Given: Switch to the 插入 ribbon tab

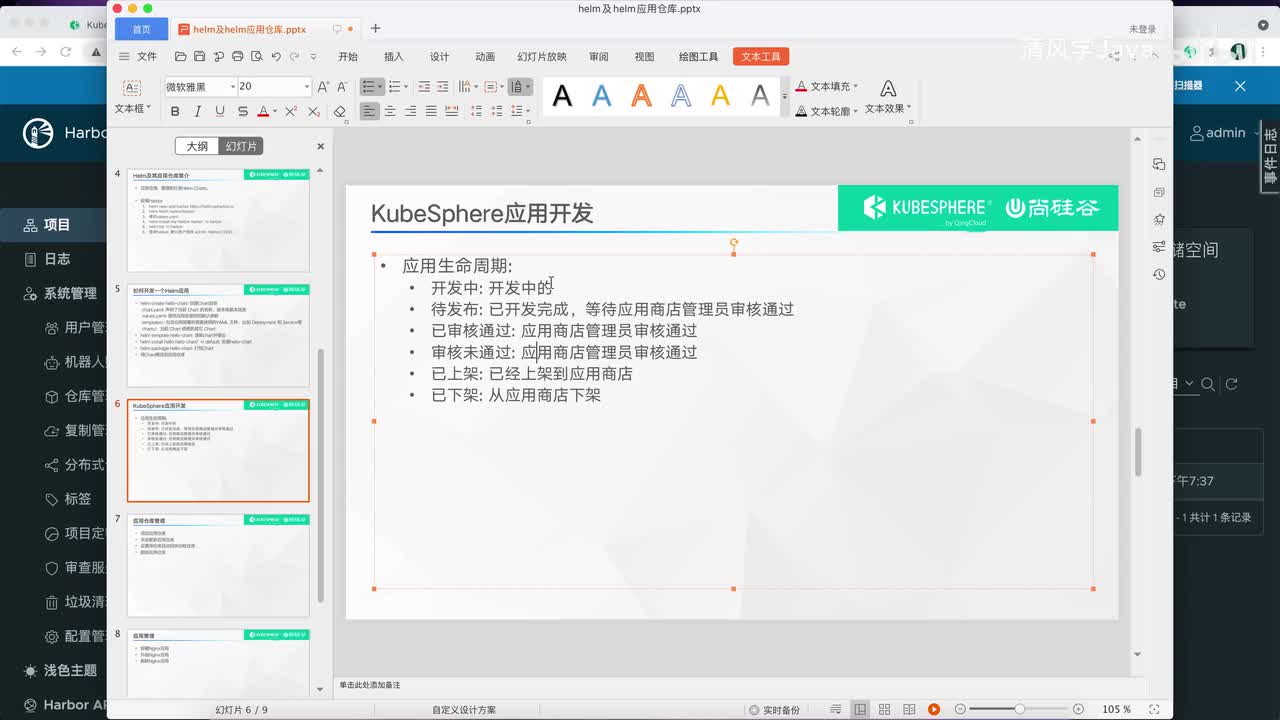Looking at the screenshot, I should 394,57.
